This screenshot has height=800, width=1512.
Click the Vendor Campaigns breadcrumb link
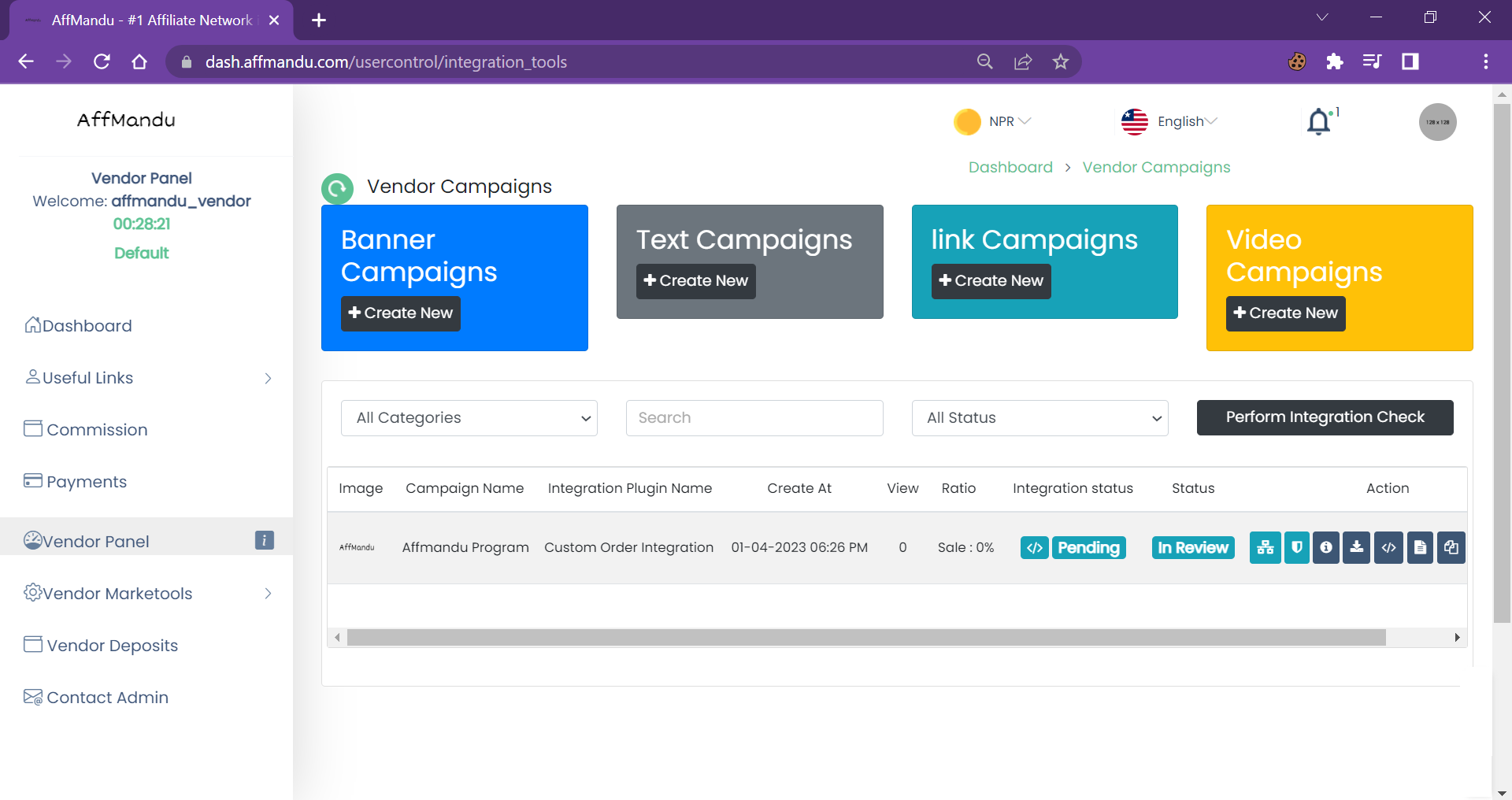click(1156, 167)
